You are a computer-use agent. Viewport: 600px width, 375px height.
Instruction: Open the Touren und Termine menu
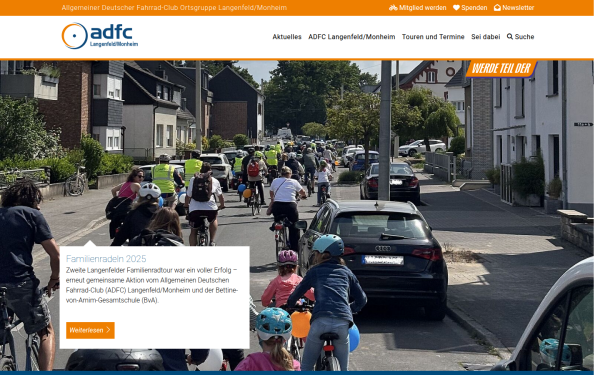(433, 37)
